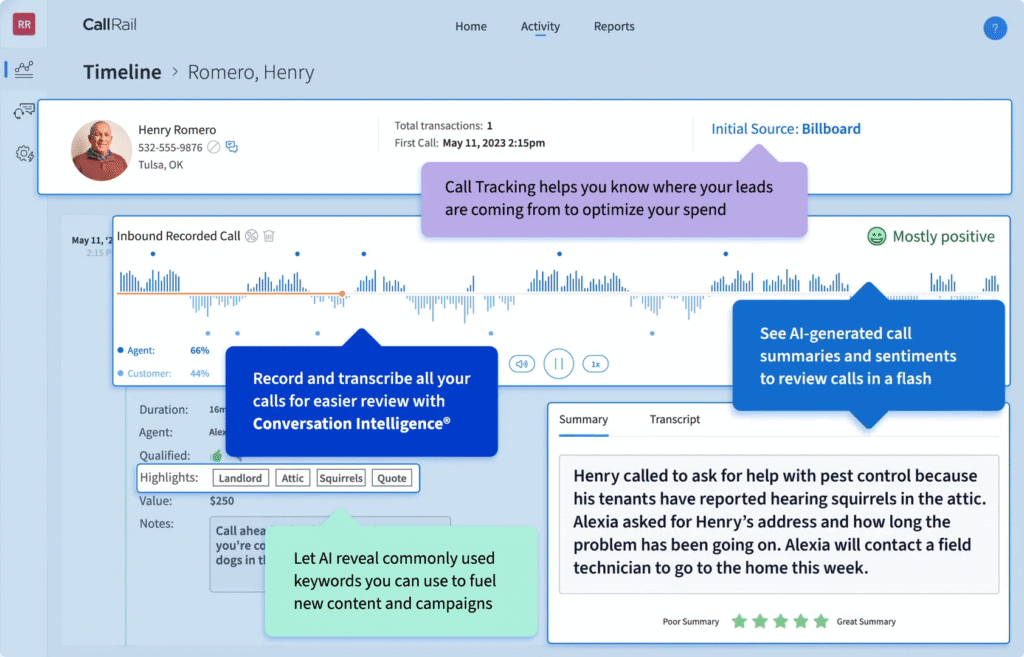
Task: Open Help via the question mark icon
Action: 995,28
